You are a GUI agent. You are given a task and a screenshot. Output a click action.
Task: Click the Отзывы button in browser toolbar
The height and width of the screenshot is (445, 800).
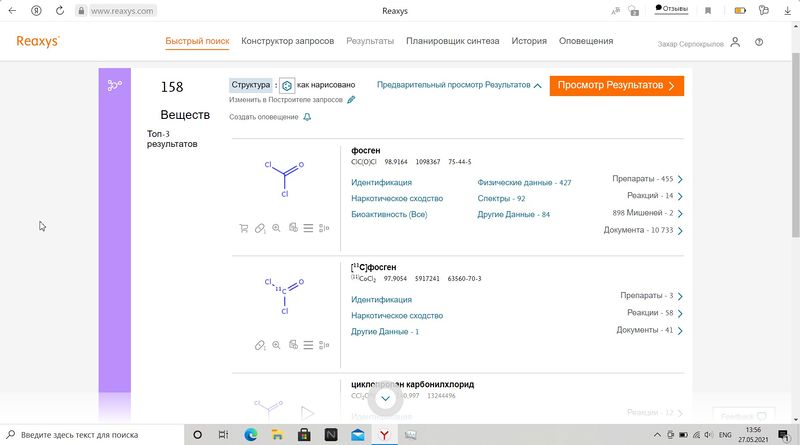[671, 9]
